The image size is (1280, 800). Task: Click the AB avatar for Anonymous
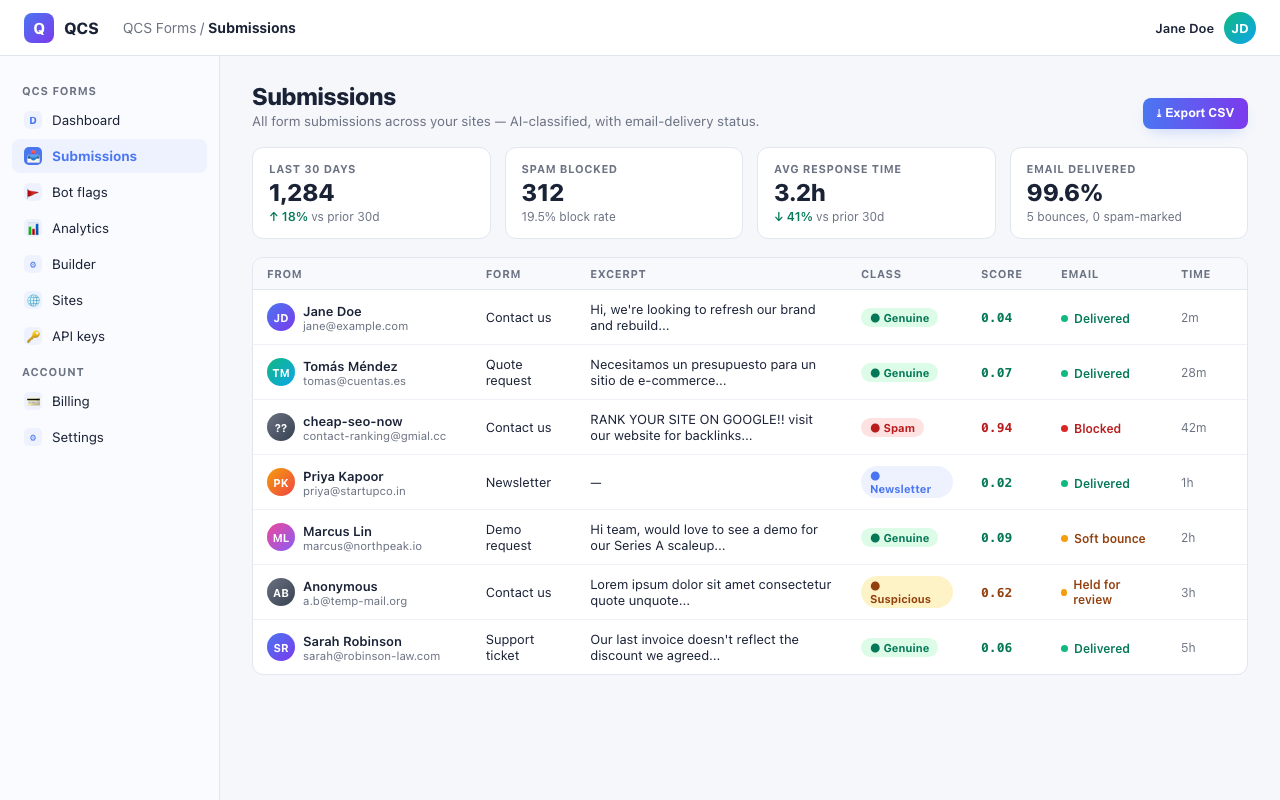coord(281,592)
